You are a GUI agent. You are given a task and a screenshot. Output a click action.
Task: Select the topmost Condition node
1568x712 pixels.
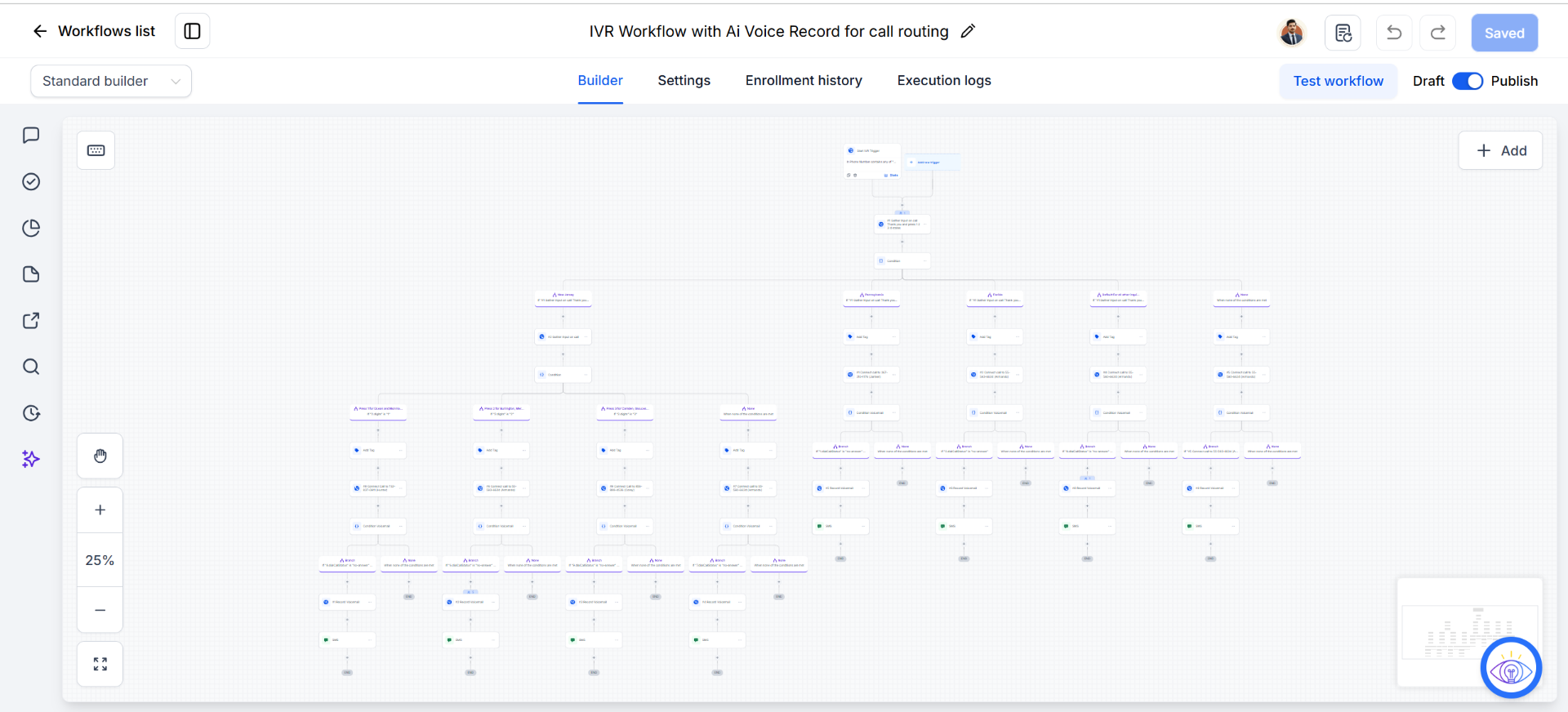pyautogui.click(x=902, y=261)
